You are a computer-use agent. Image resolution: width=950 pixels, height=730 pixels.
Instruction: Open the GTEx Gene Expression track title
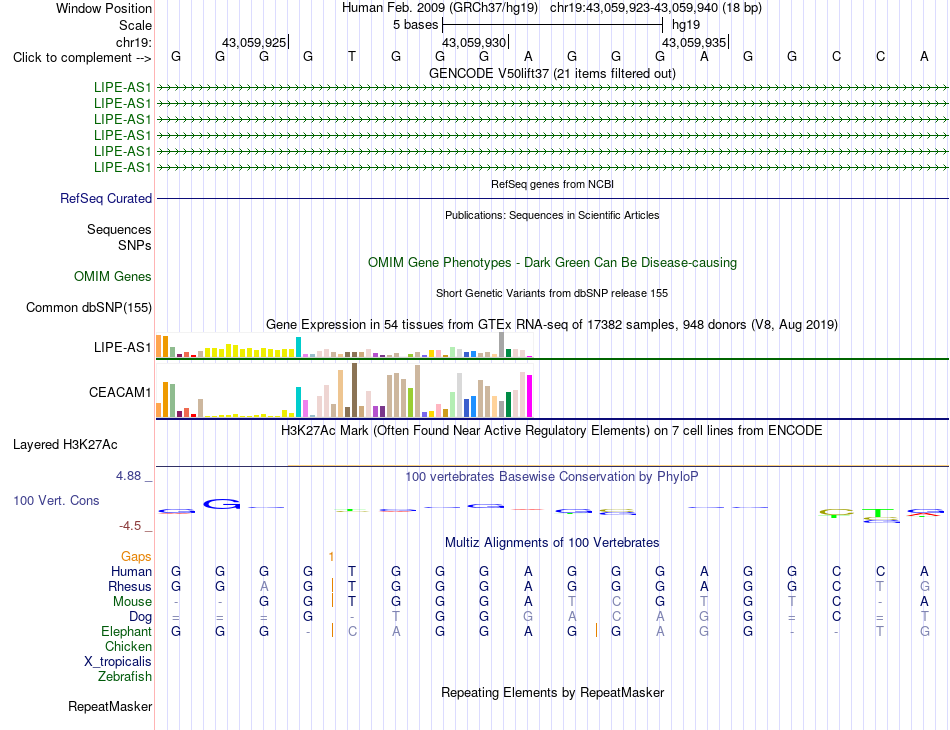(552, 325)
